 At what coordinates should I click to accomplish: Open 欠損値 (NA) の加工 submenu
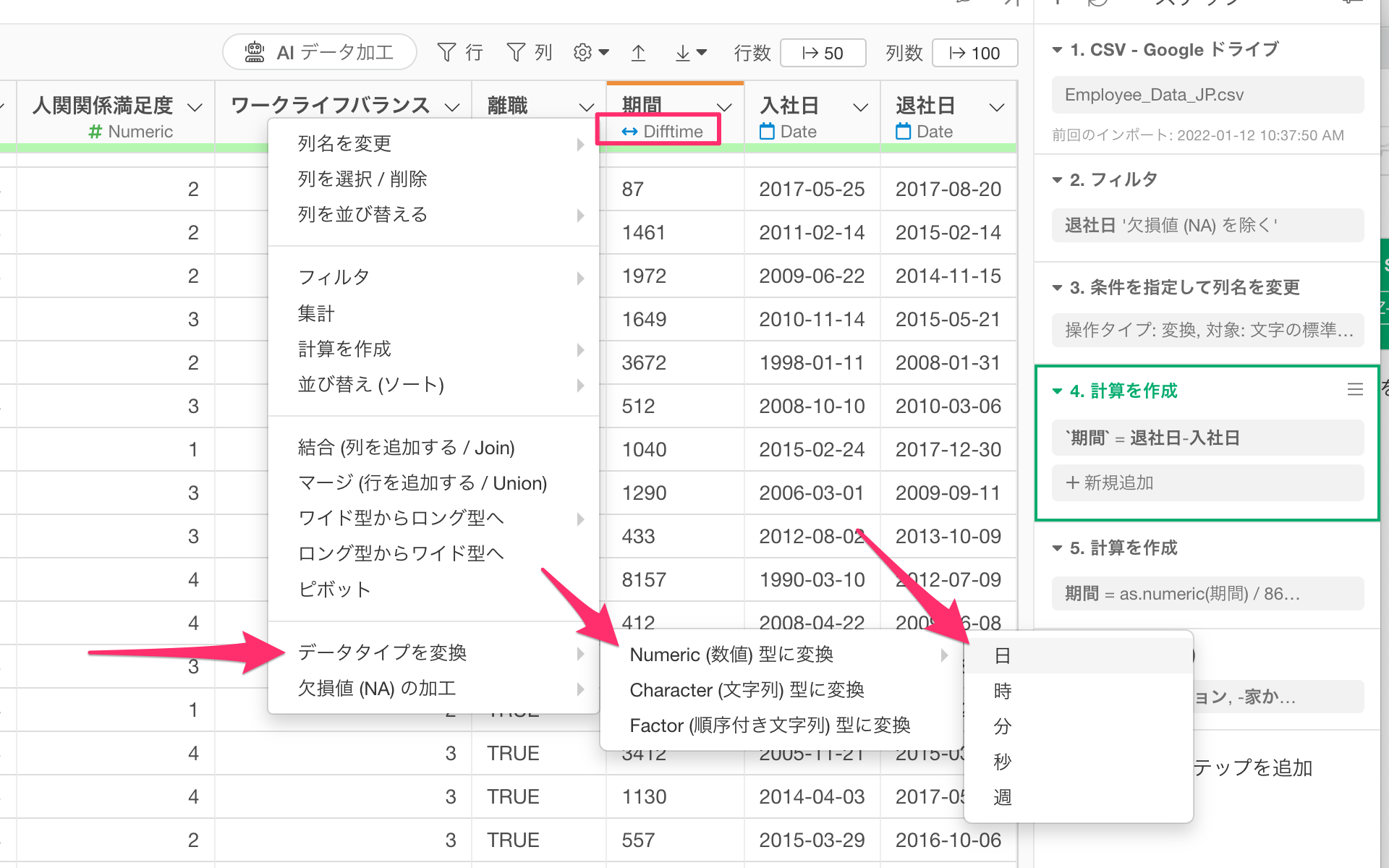[x=433, y=688]
